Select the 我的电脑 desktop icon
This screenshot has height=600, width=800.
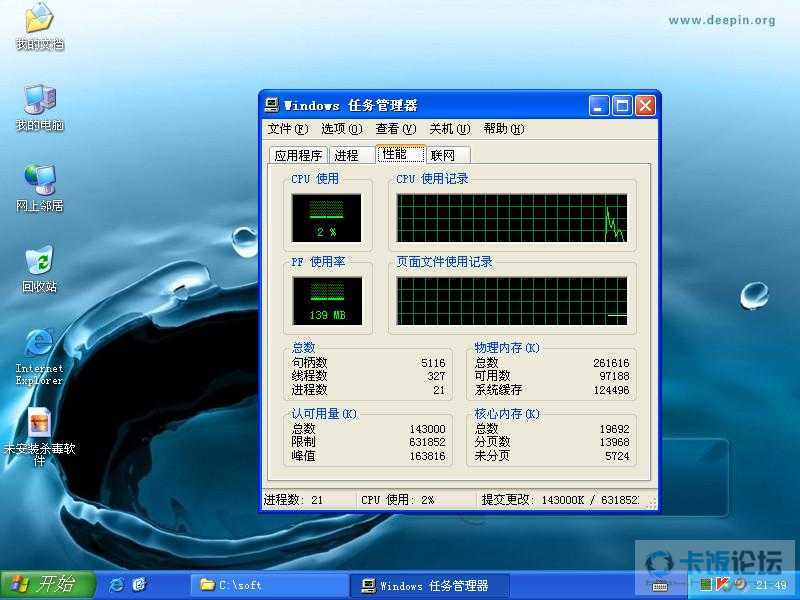[x=39, y=107]
